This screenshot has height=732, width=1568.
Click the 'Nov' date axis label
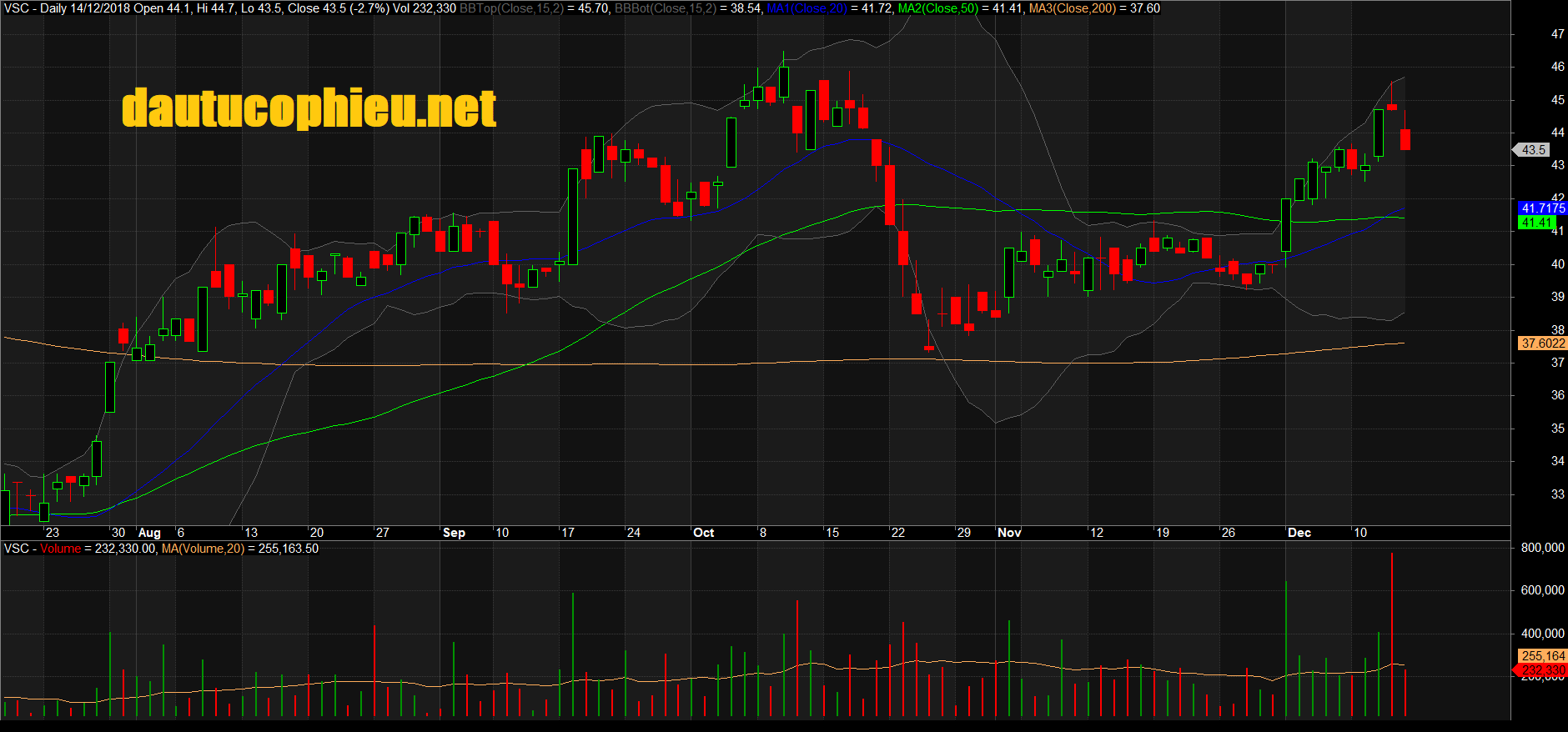[1009, 533]
